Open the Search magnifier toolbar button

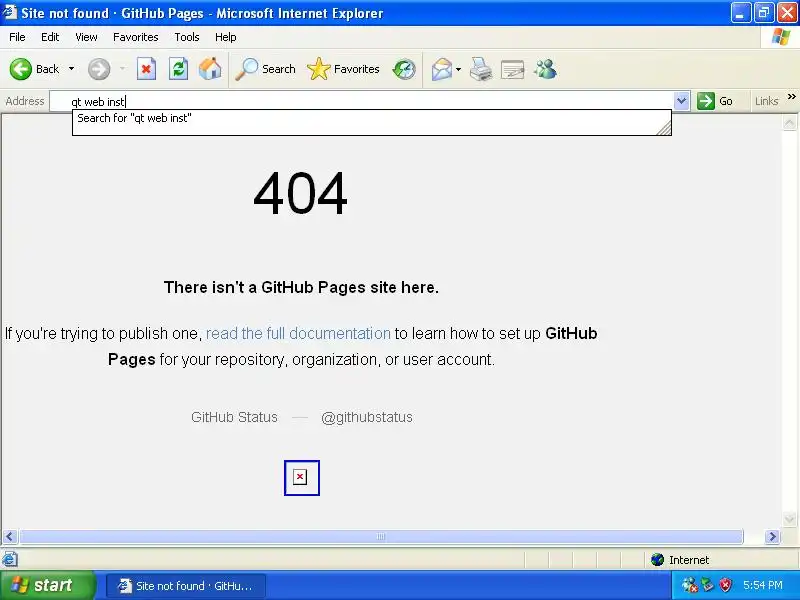tap(265, 69)
